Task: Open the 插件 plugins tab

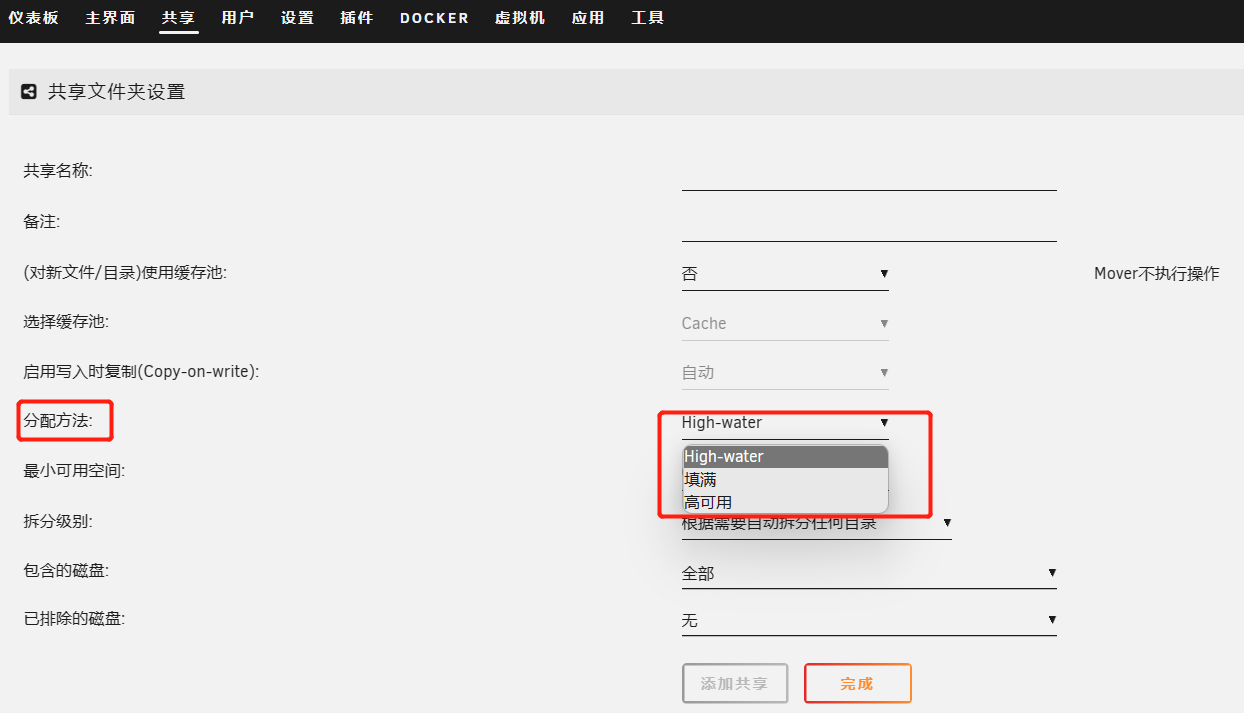Action: [357, 18]
